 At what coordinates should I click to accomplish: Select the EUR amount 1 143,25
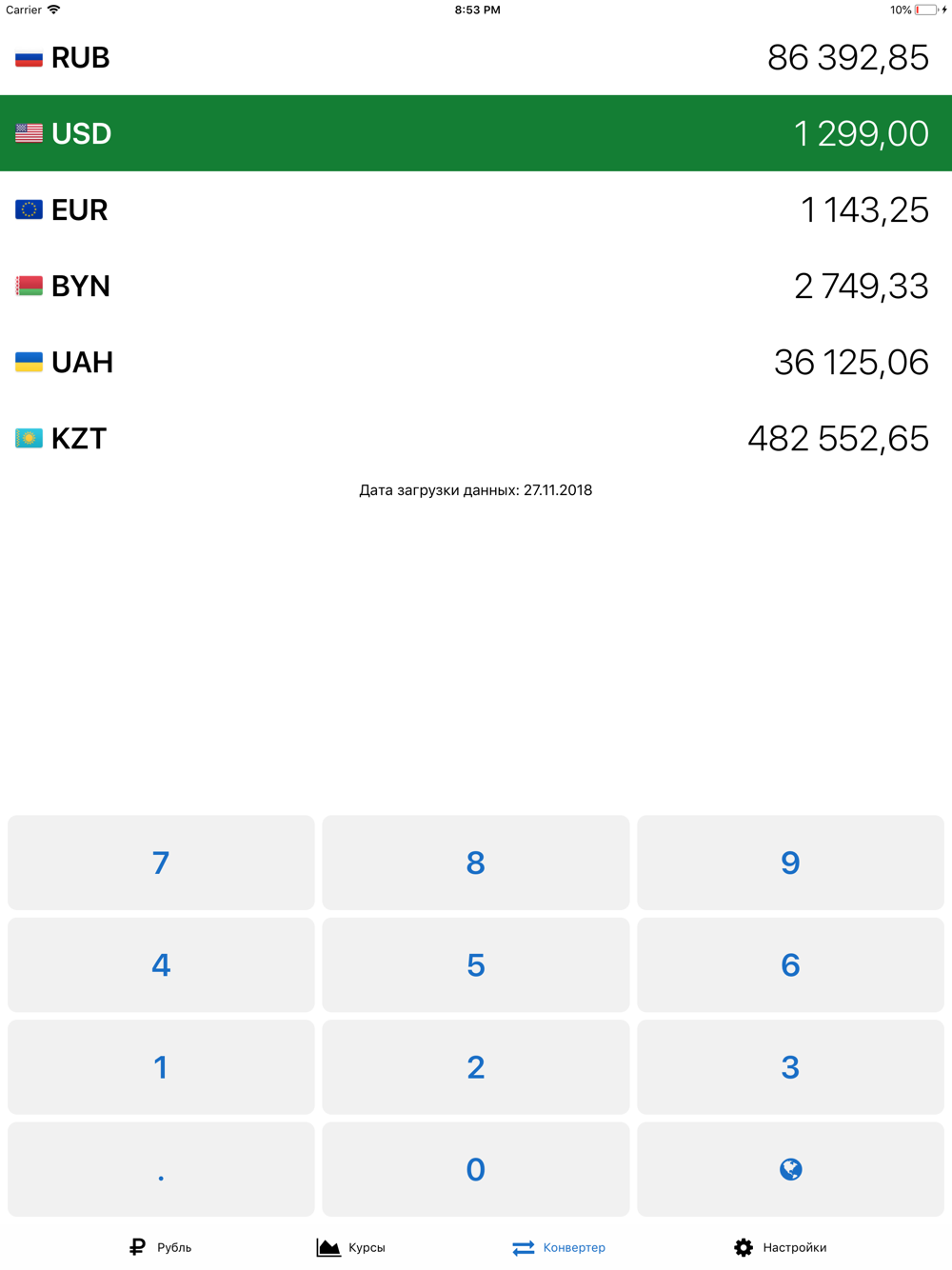[863, 209]
